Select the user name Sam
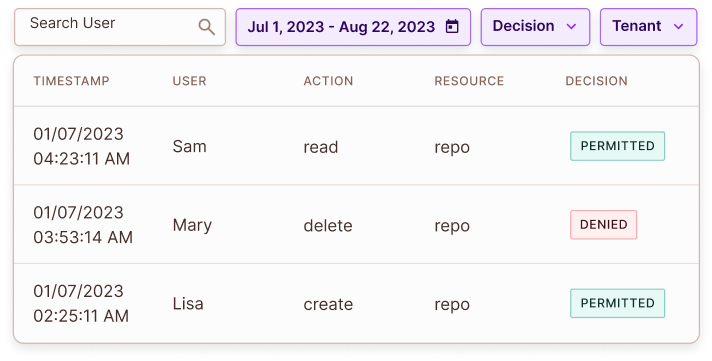The width and height of the screenshot is (712, 361). pyautogui.click(x=189, y=147)
